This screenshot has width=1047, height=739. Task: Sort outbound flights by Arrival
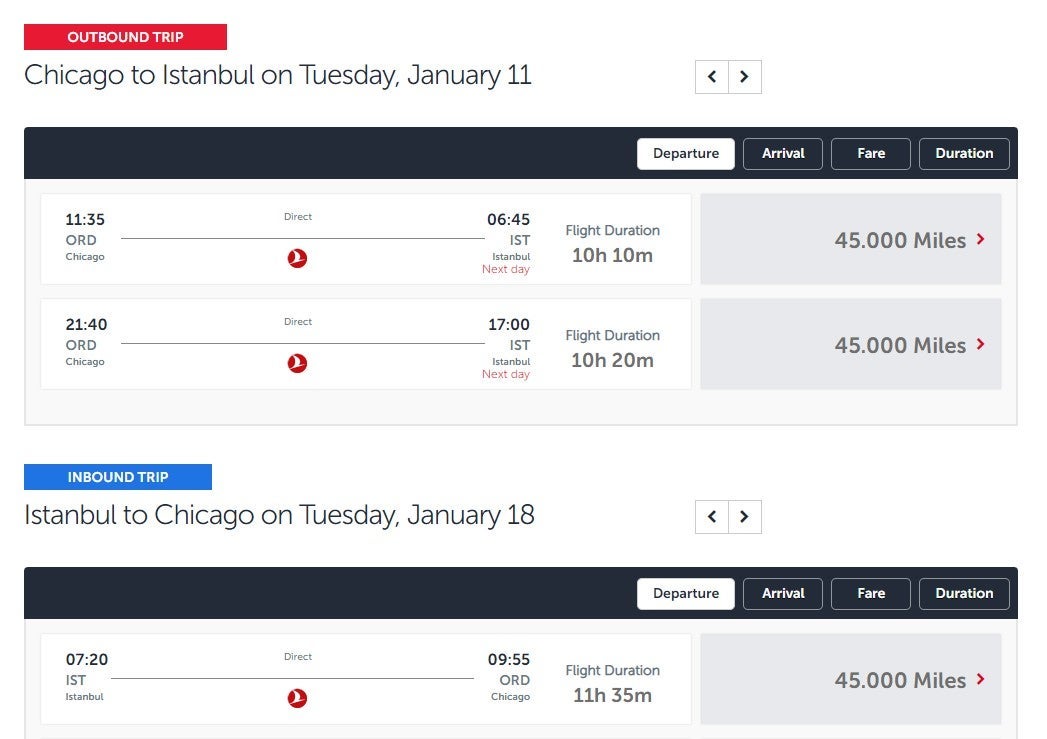point(783,154)
